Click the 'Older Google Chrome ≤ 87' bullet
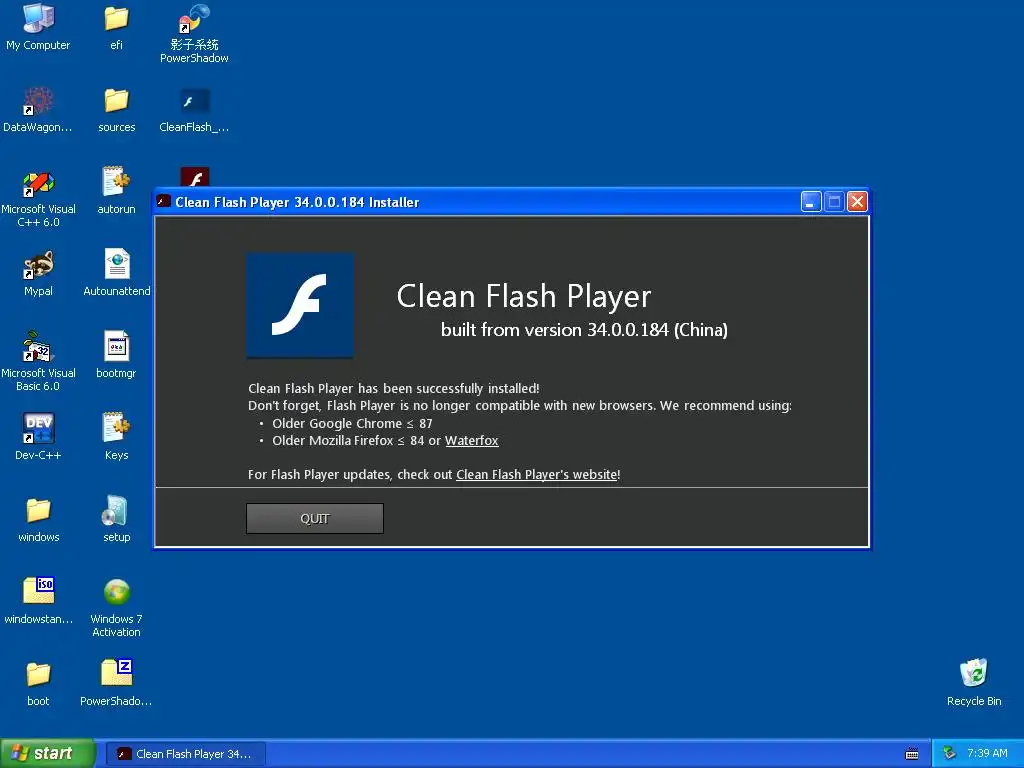The image size is (1024, 768). (x=352, y=424)
